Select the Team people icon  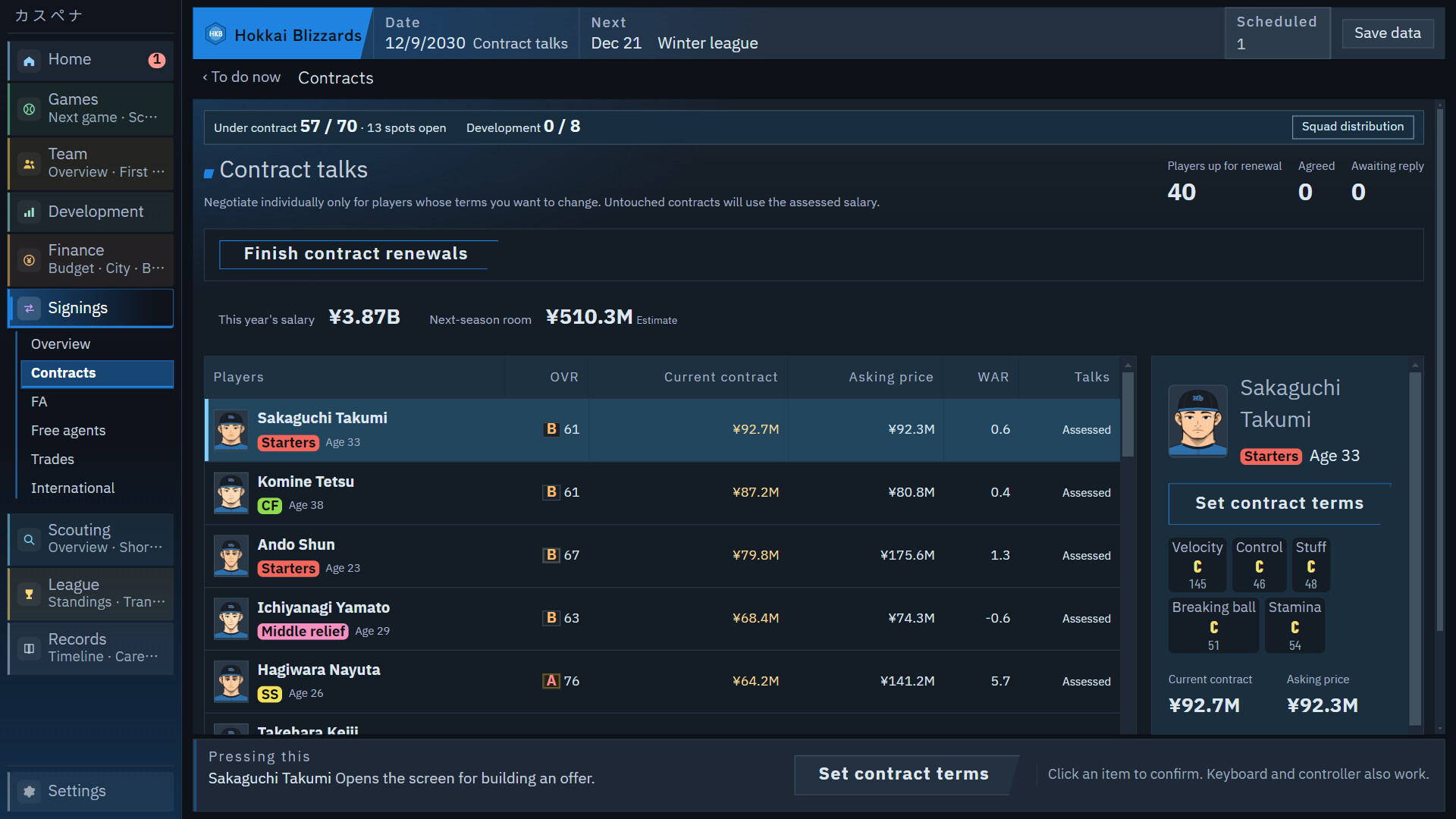29,164
